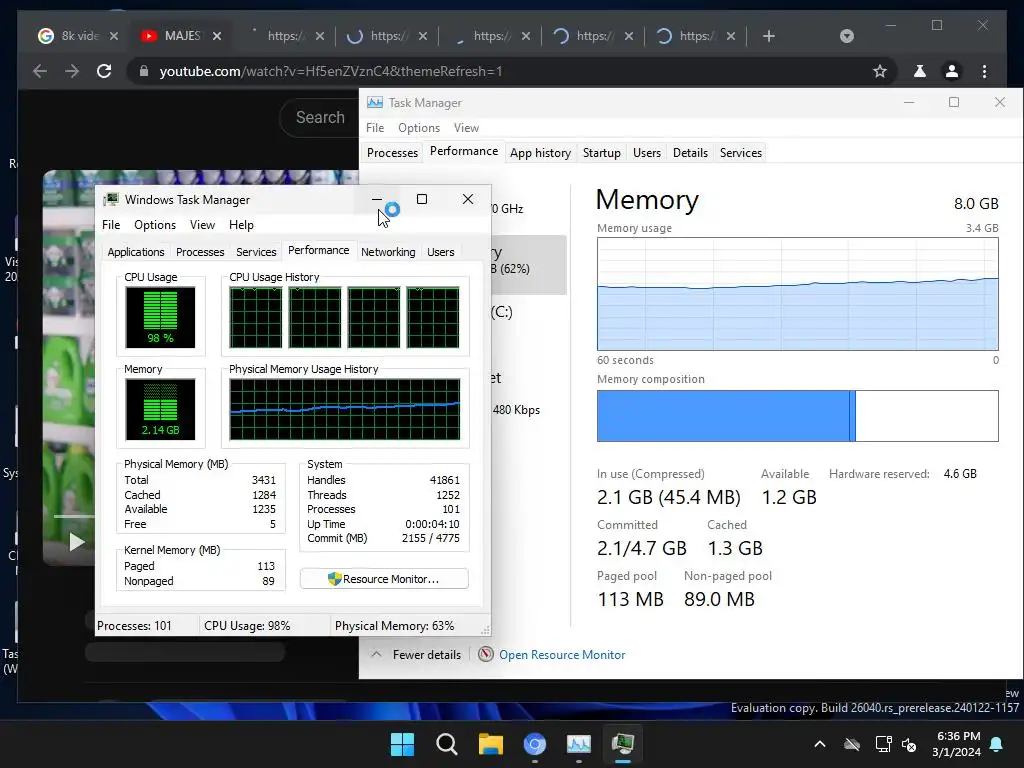This screenshot has width=1024, height=768.
Task: Open new tab with plus button
Action: [x=769, y=36]
